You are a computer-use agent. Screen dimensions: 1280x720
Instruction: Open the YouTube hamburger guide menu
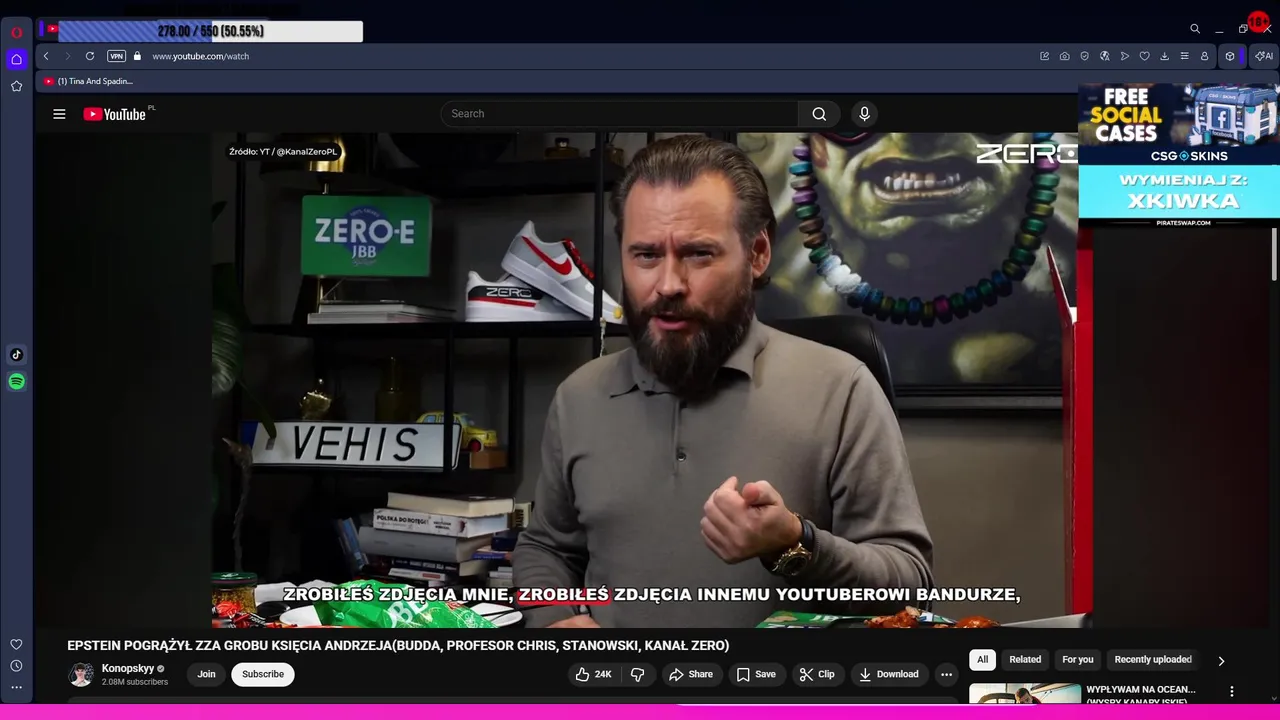click(x=59, y=114)
